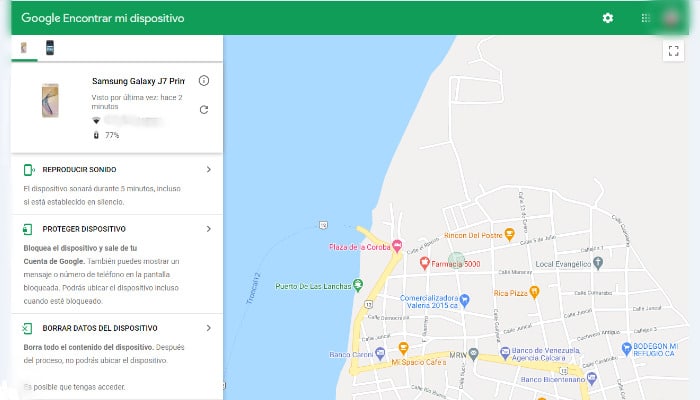Select PROTEGER DISPOSITIVO option
The height and width of the screenshot is (400, 700).
[x=84, y=229]
